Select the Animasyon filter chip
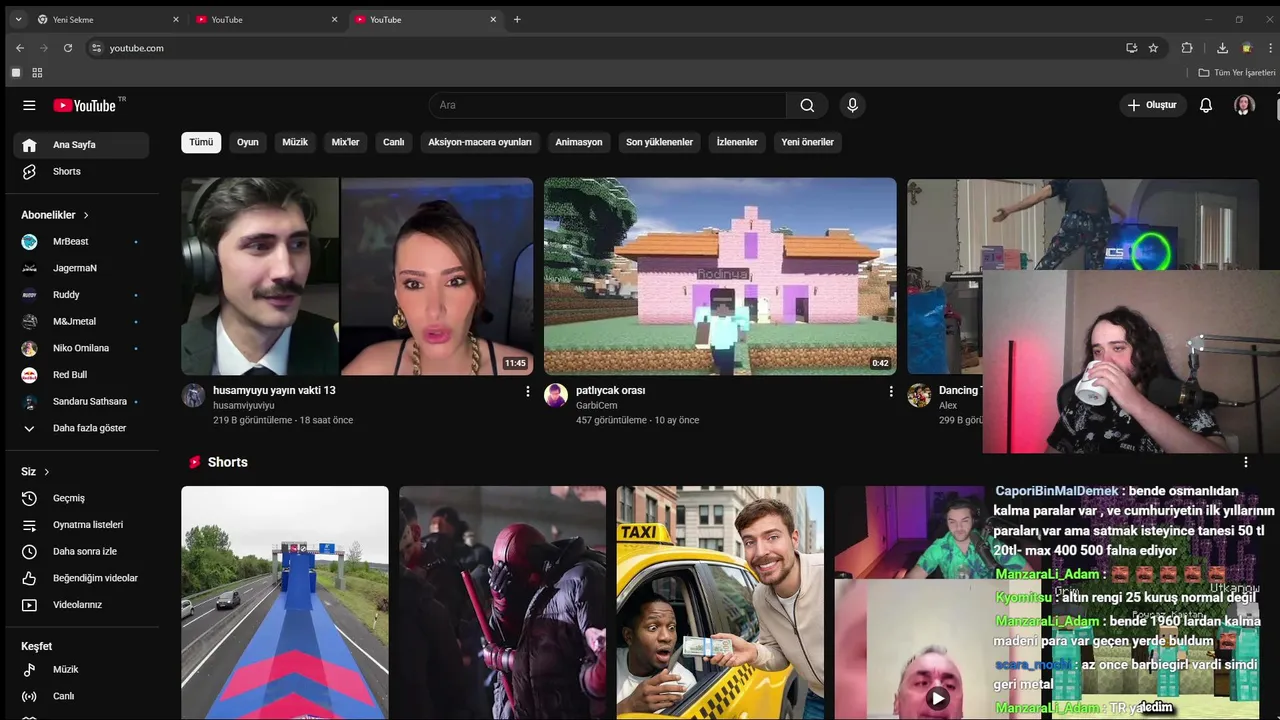 [579, 142]
